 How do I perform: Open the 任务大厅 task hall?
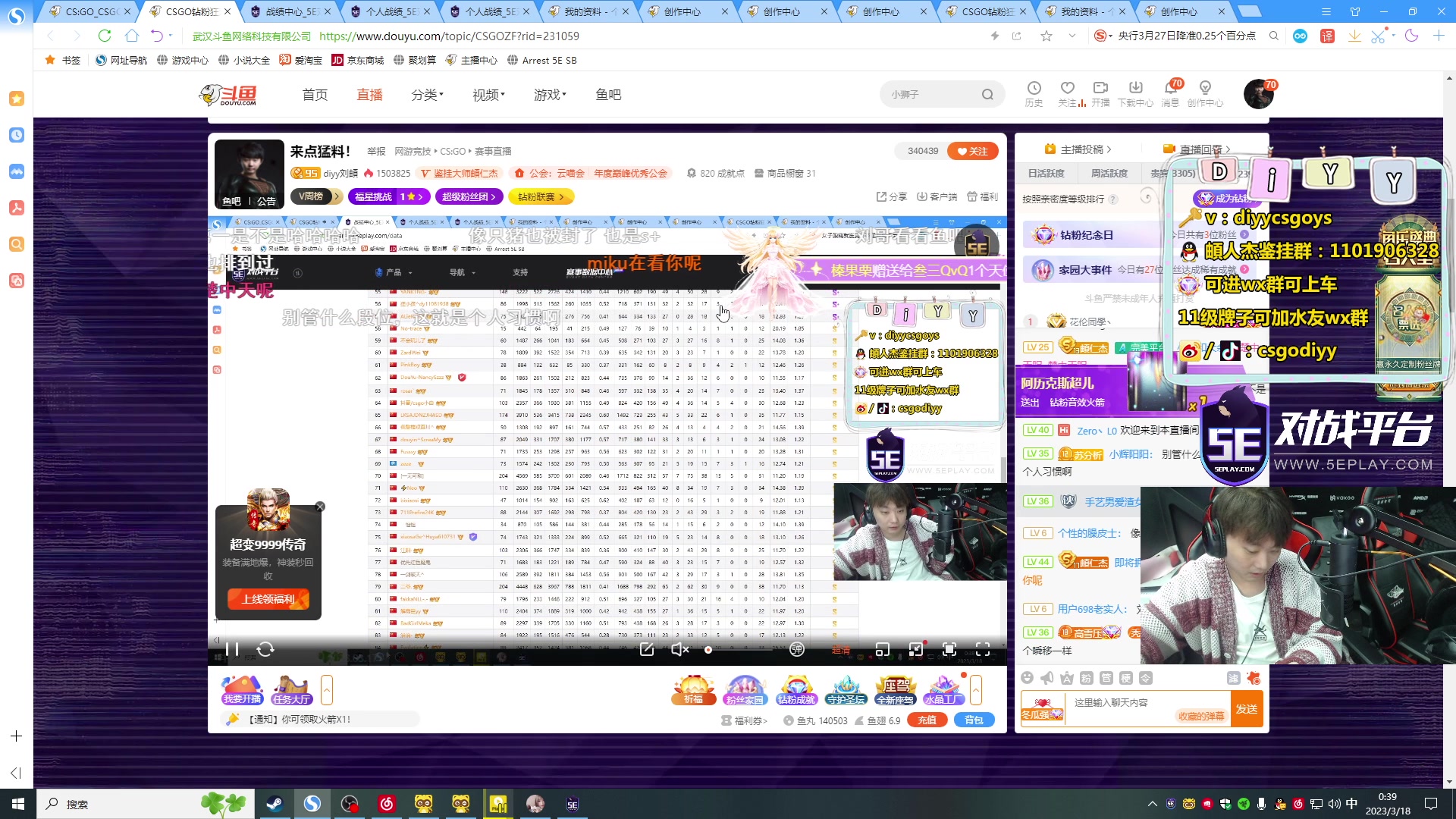tap(291, 690)
